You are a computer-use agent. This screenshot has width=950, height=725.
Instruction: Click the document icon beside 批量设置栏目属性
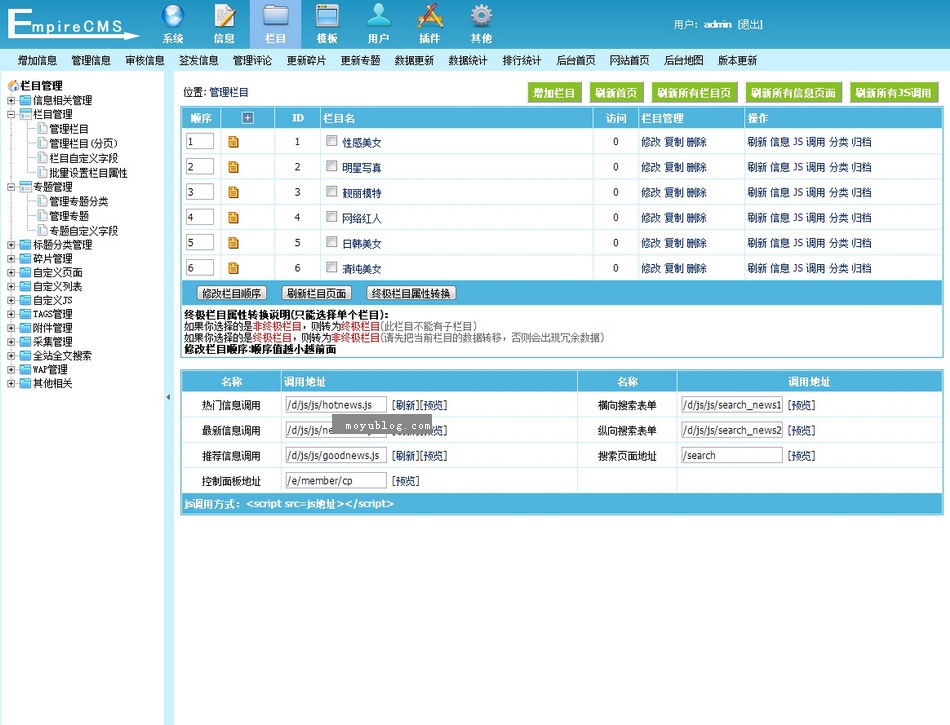(x=42, y=173)
